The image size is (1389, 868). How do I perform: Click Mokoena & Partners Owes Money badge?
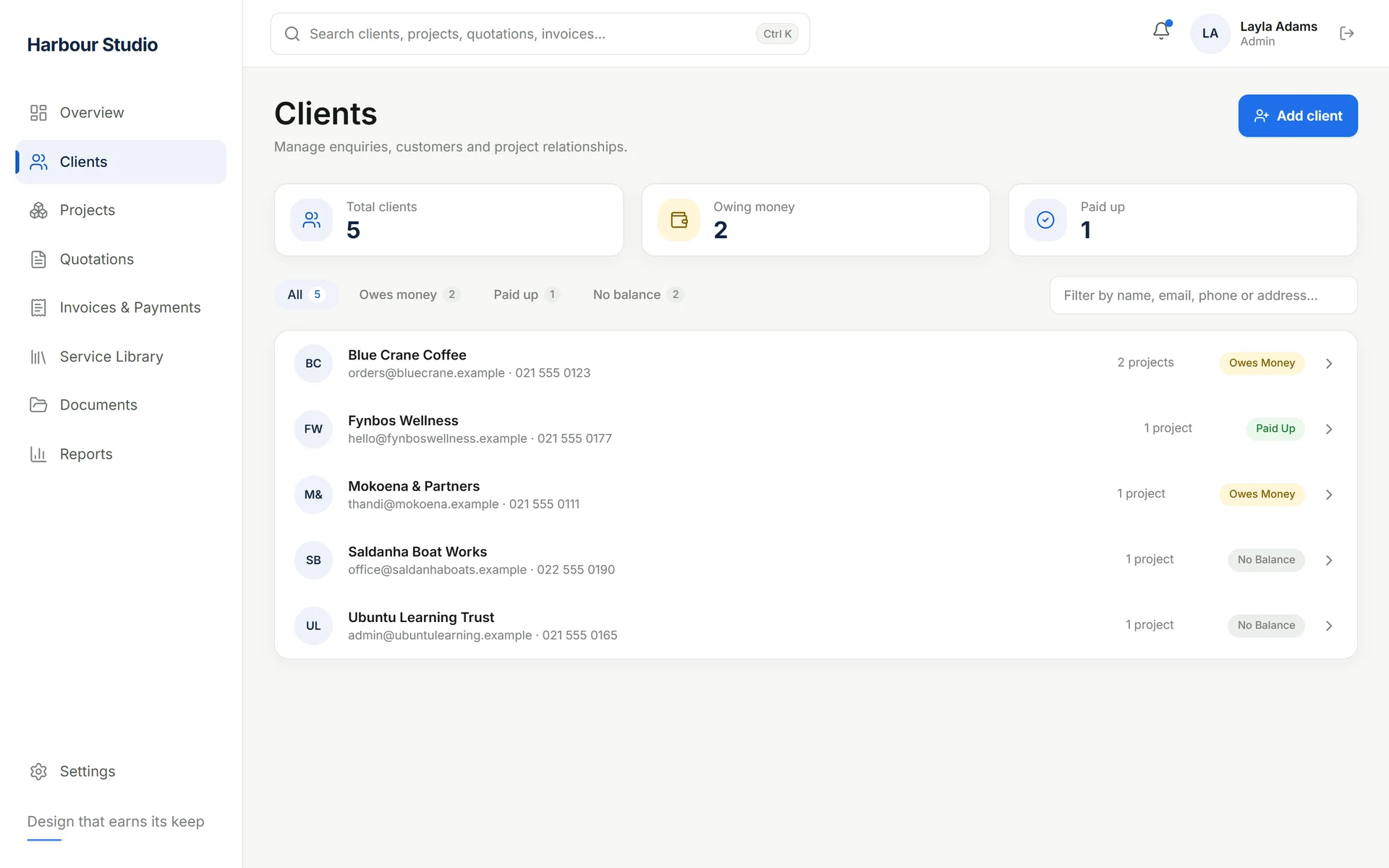coord(1262,494)
